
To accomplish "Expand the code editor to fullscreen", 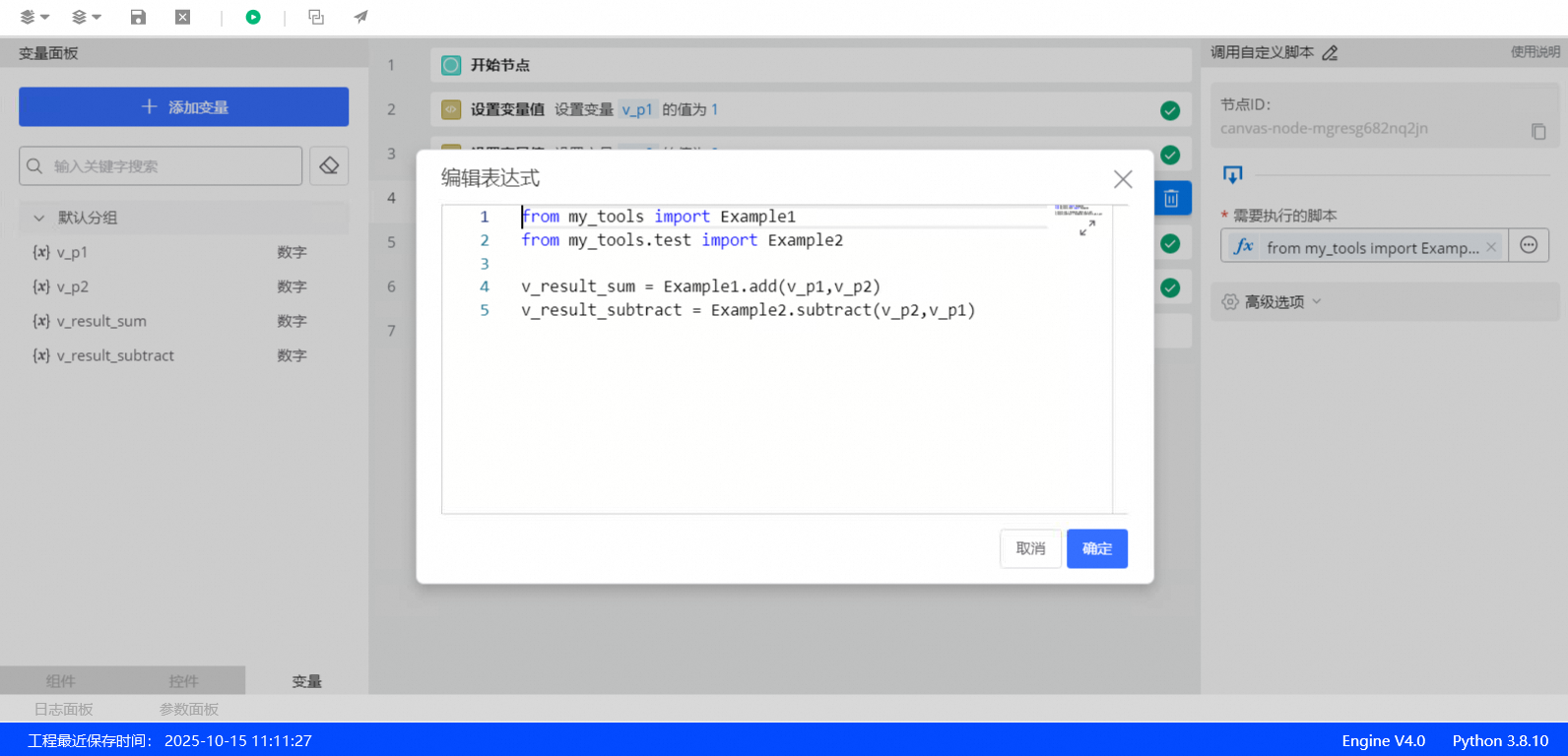I will 1087,228.
